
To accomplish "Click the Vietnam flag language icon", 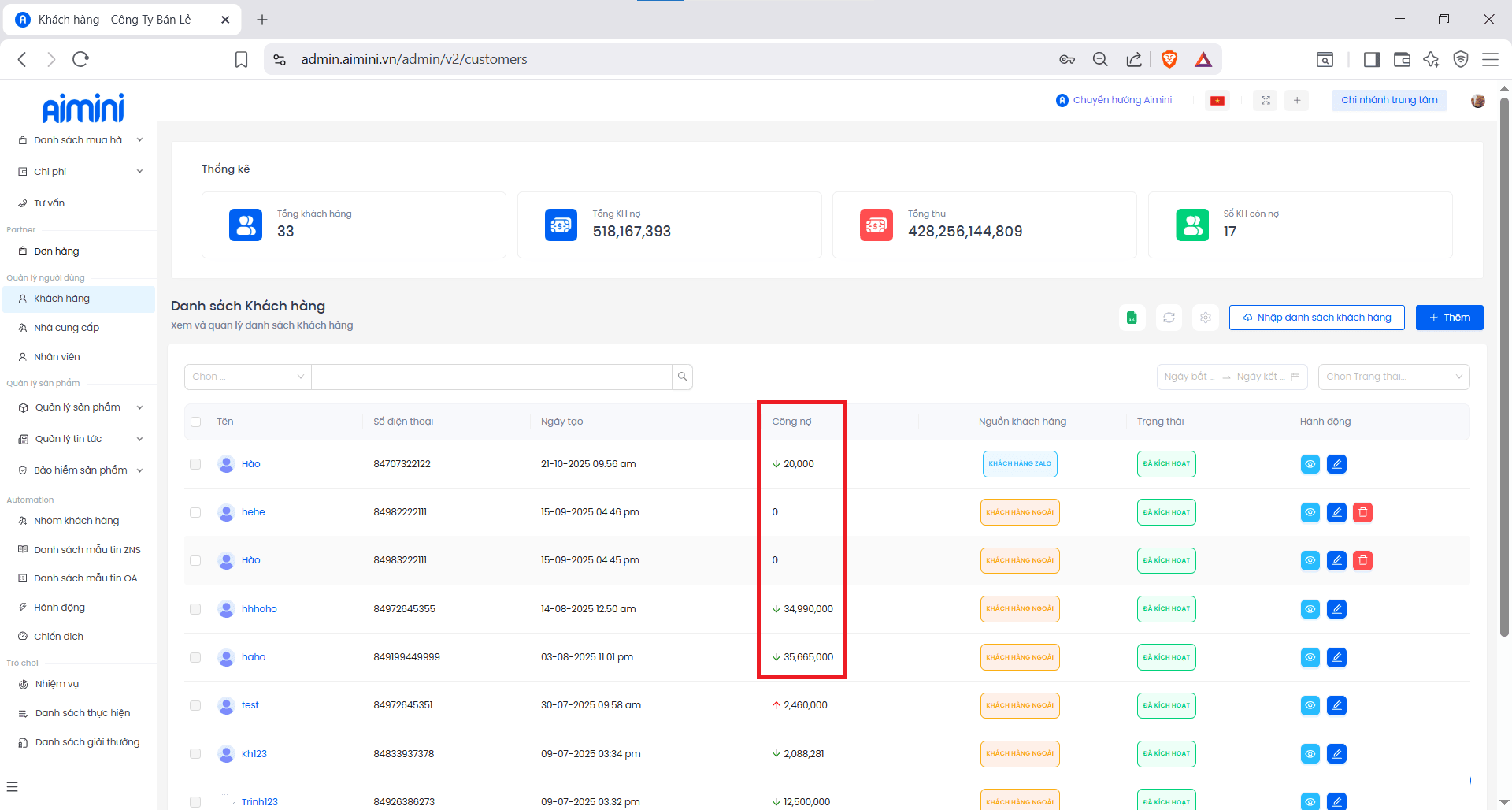I will point(1217,100).
